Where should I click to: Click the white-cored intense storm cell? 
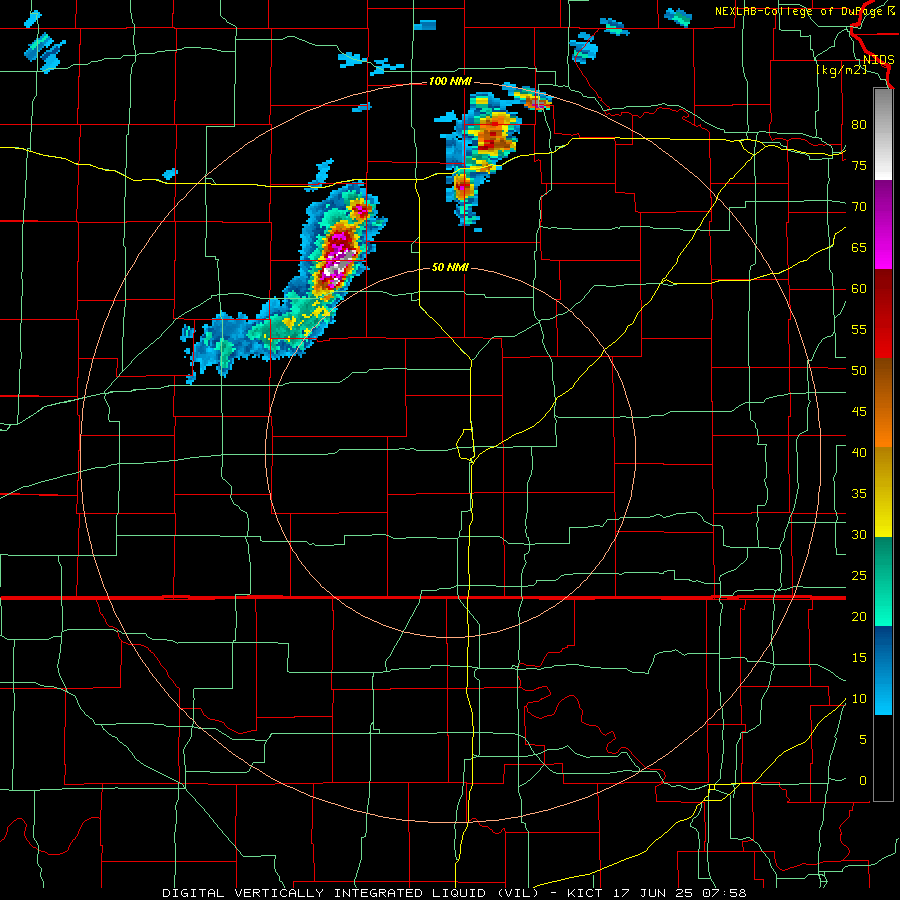coord(338,261)
